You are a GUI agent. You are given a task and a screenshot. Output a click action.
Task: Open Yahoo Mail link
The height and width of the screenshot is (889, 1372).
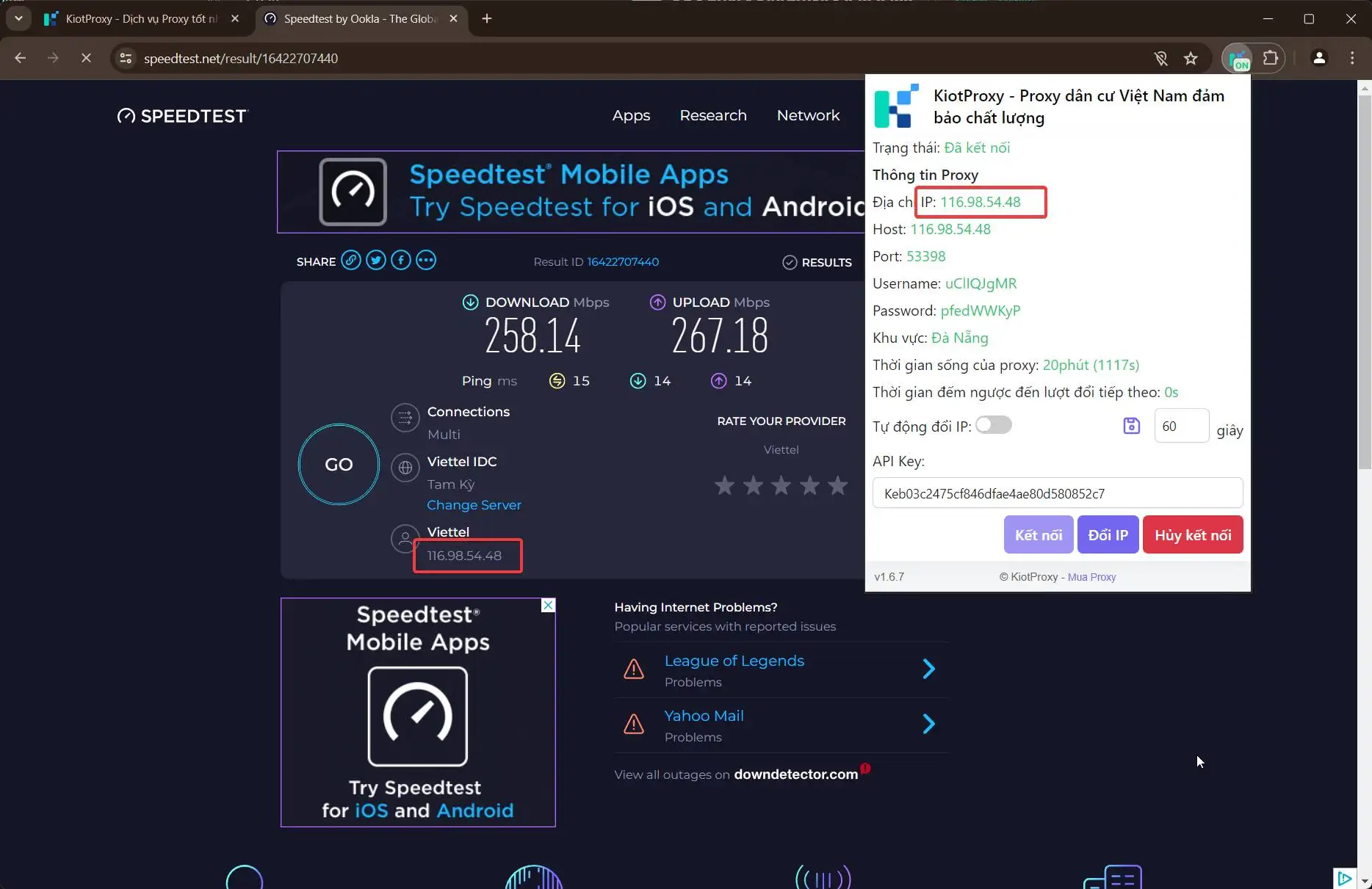pos(704,716)
